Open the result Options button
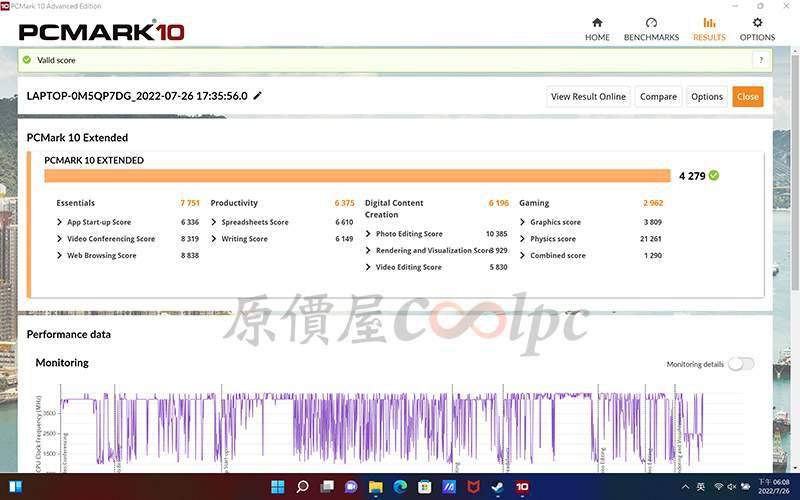This screenshot has height=500, width=800. 707,96
